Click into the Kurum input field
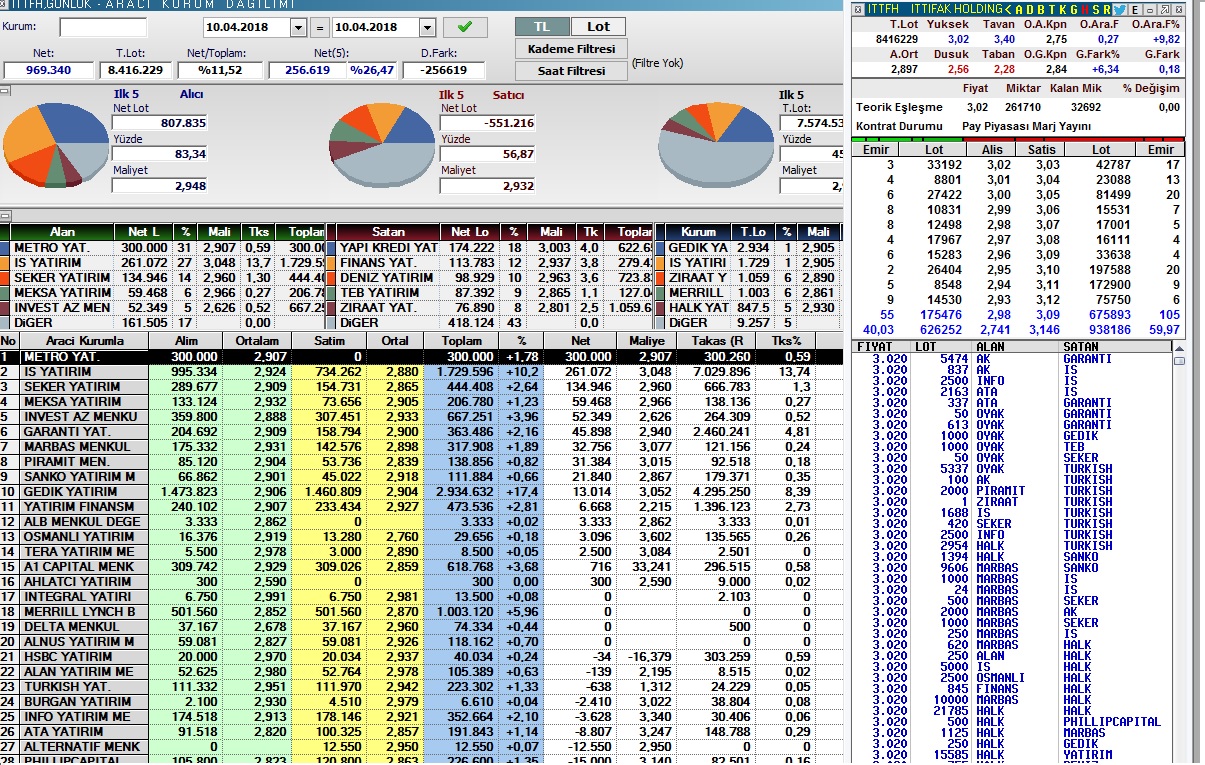1205x765 pixels. 102,28
